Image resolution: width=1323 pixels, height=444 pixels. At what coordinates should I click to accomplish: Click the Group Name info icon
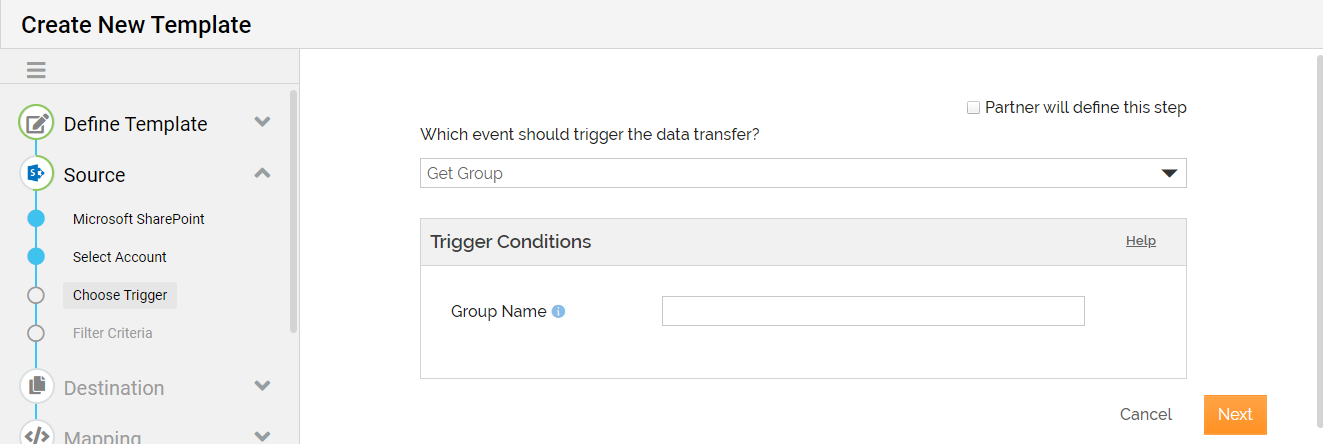point(559,311)
